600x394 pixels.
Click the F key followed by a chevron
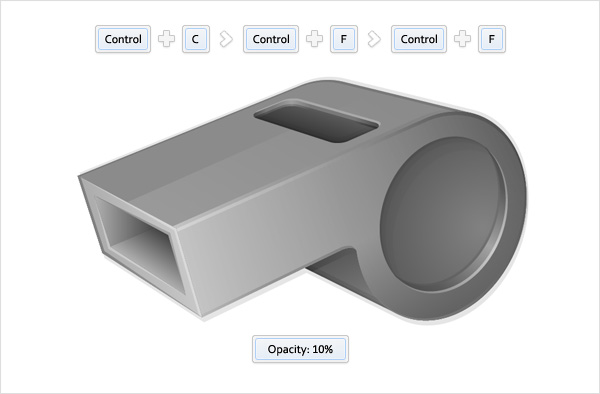click(344, 39)
